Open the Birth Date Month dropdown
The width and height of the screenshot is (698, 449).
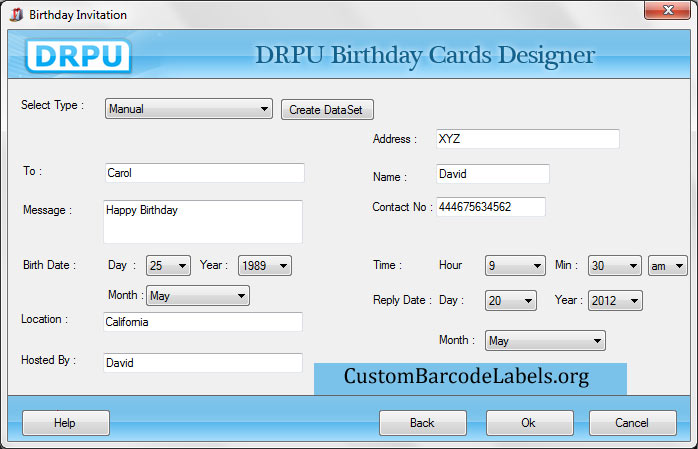198,296
